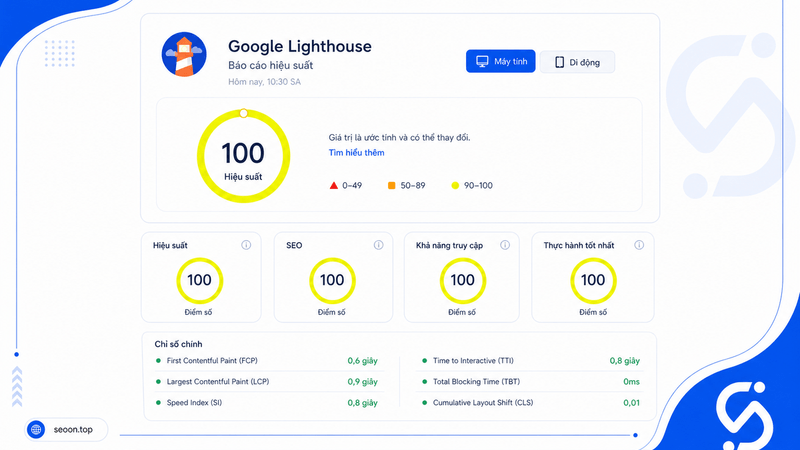Select Time to Interactive (TTI) metric
800x450 pixels.
pos(473,361)
